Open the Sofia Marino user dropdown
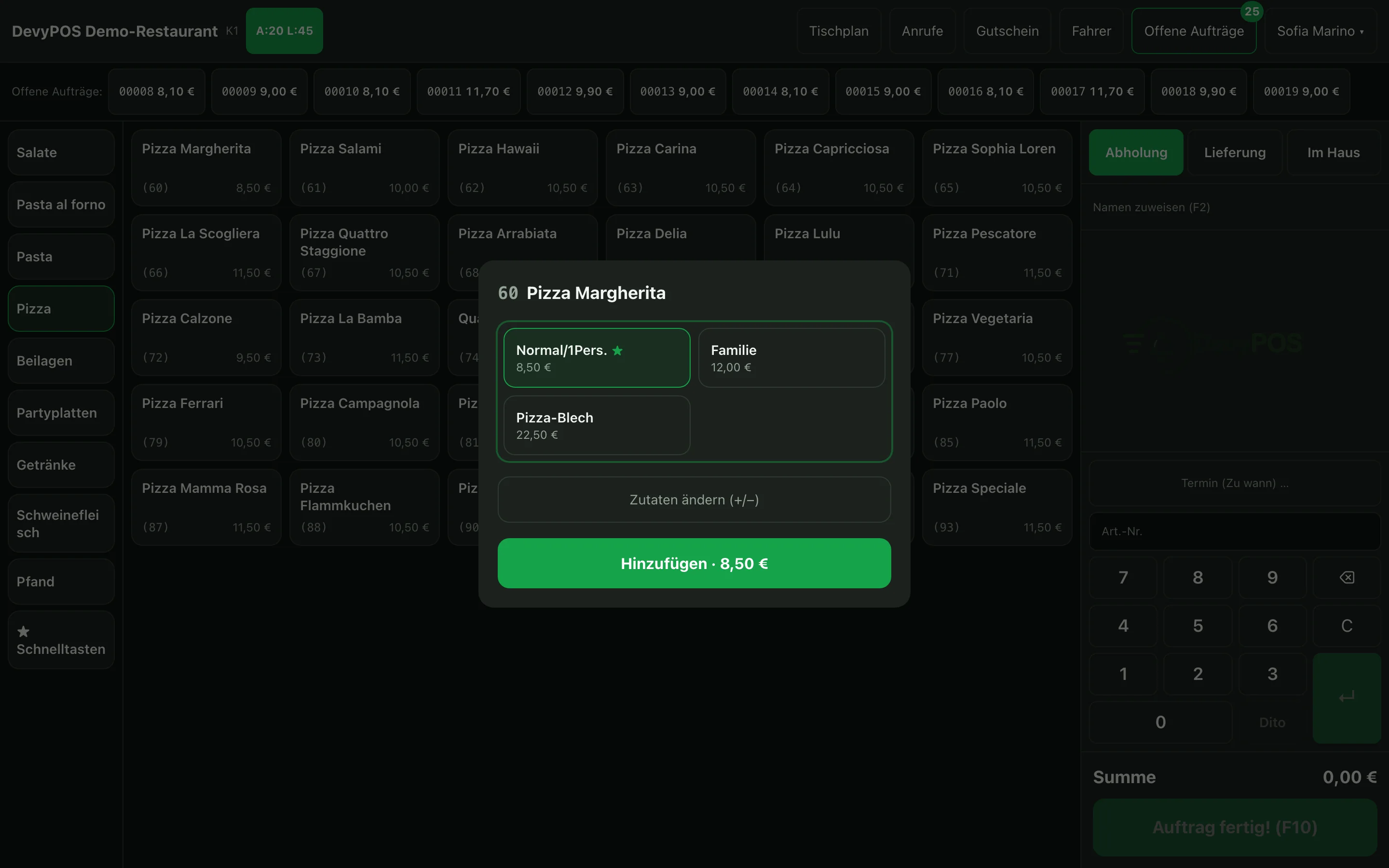The image size is (1389, 868). point(1320,31)
